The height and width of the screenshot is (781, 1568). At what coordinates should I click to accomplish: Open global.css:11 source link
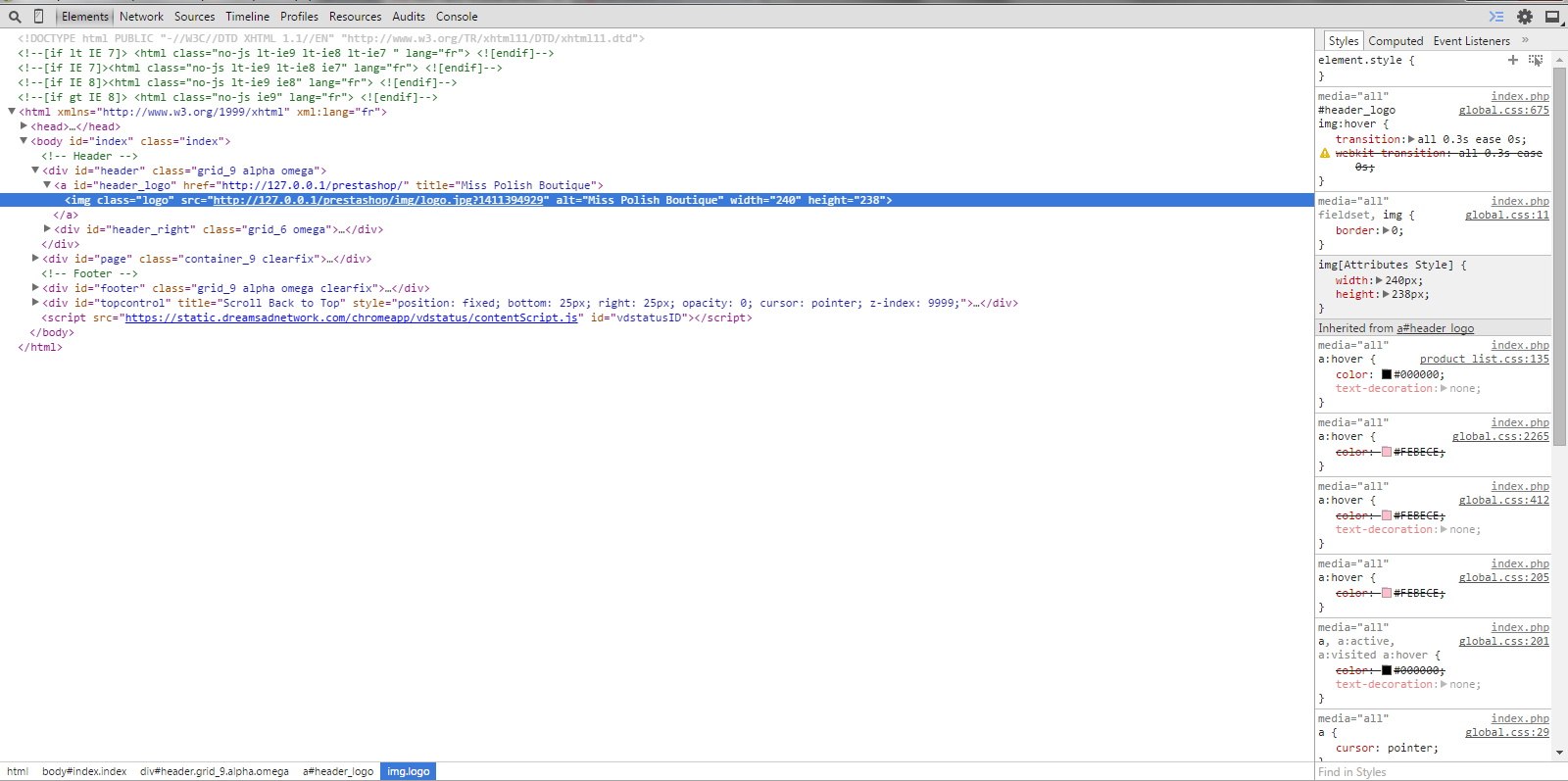click(1507, 216)
